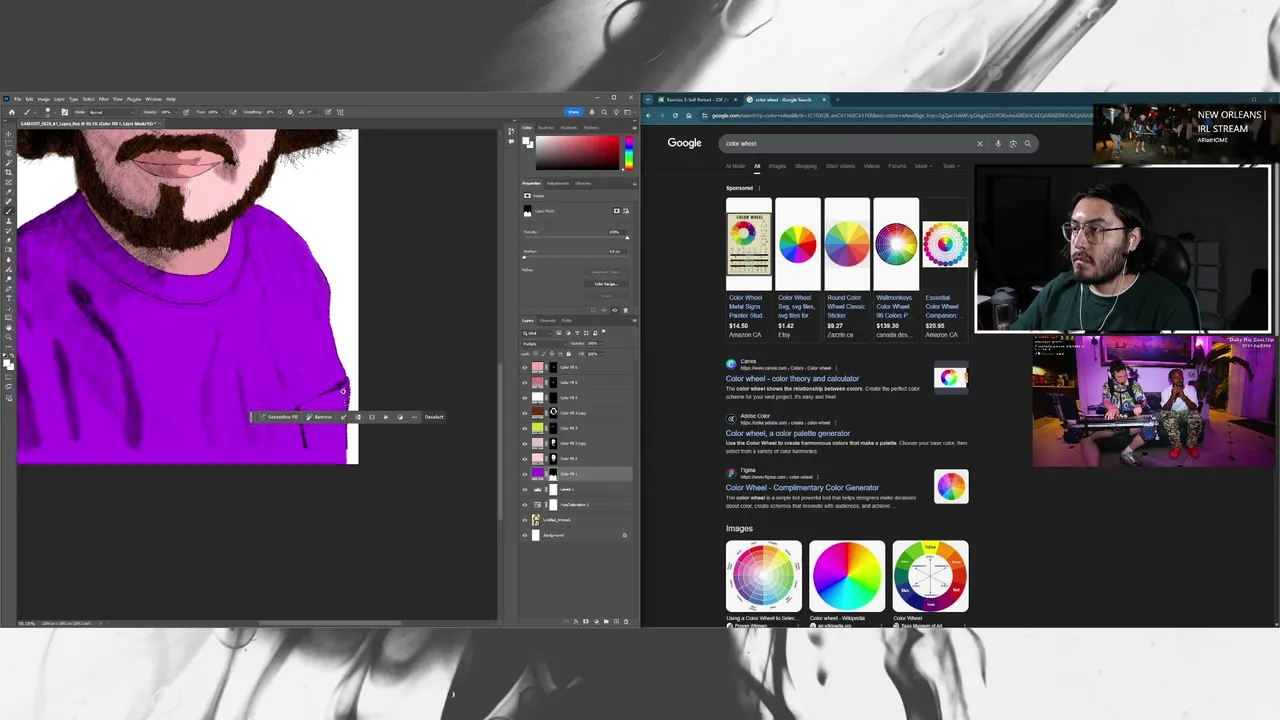Screen dimensions: 1280x720
Task: Select the Zoom tool in toolbar
Action: (x=9, y=337)
